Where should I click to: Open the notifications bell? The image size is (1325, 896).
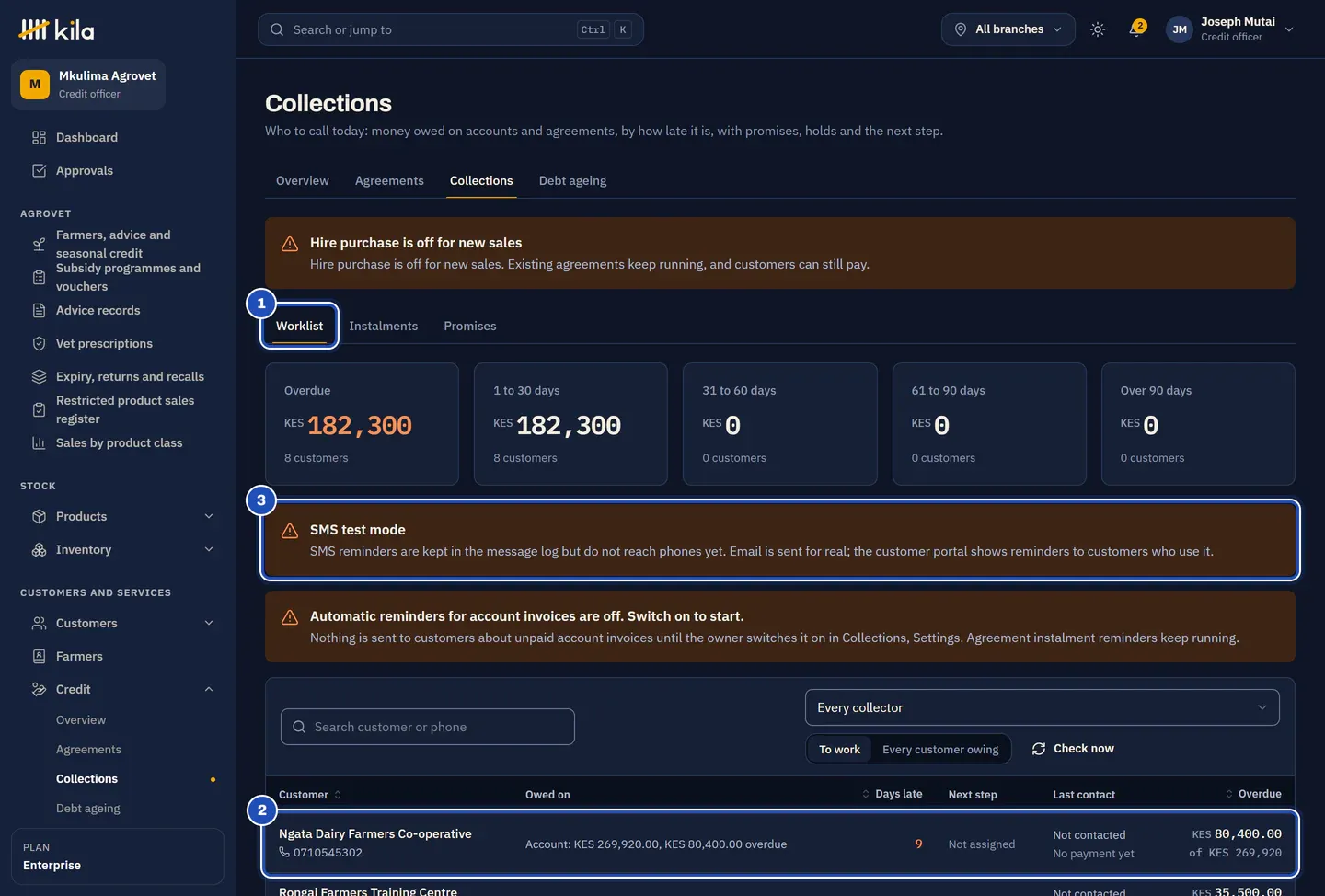(x=1137, y=29)
